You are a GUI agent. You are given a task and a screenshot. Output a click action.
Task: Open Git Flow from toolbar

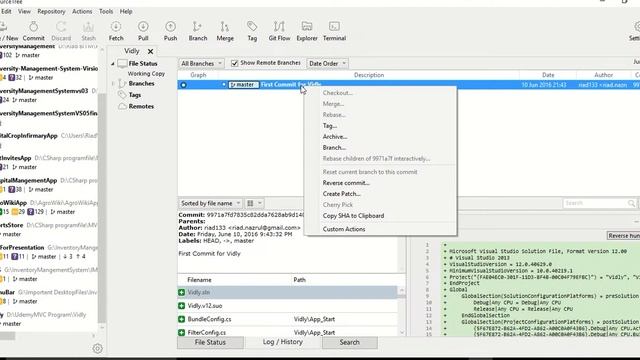tap(279, 31)
